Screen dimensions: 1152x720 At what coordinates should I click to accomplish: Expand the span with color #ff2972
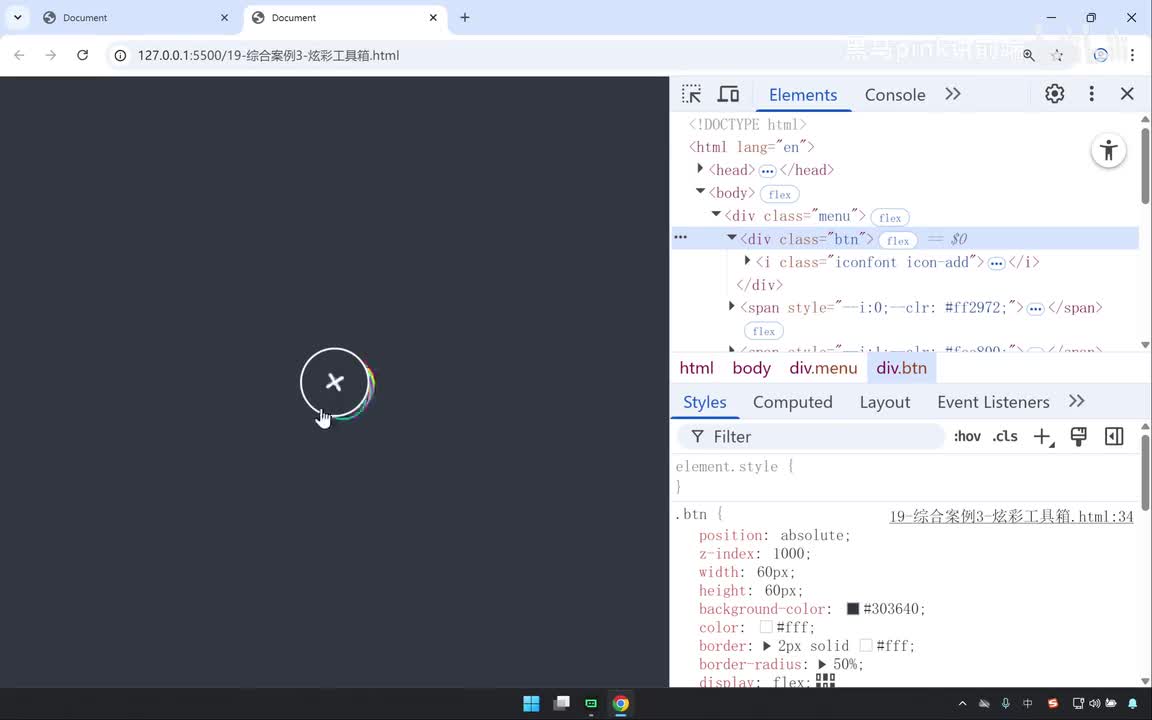(x=732, y=306)
